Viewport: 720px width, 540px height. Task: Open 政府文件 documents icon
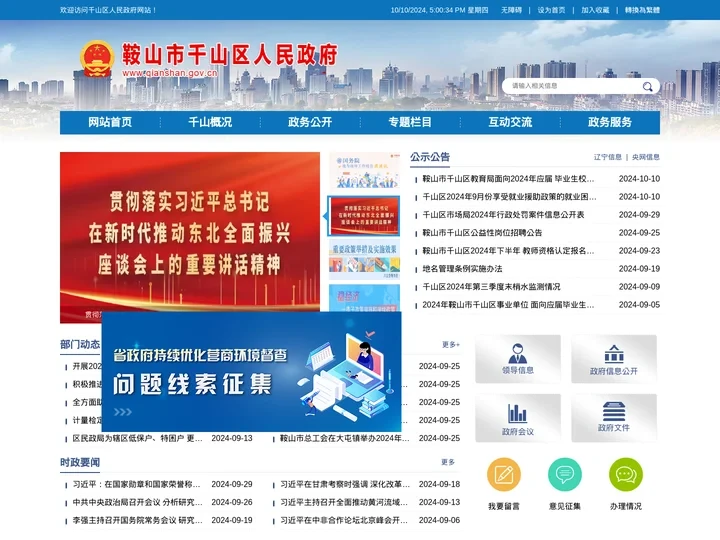(x=613, y=418)
